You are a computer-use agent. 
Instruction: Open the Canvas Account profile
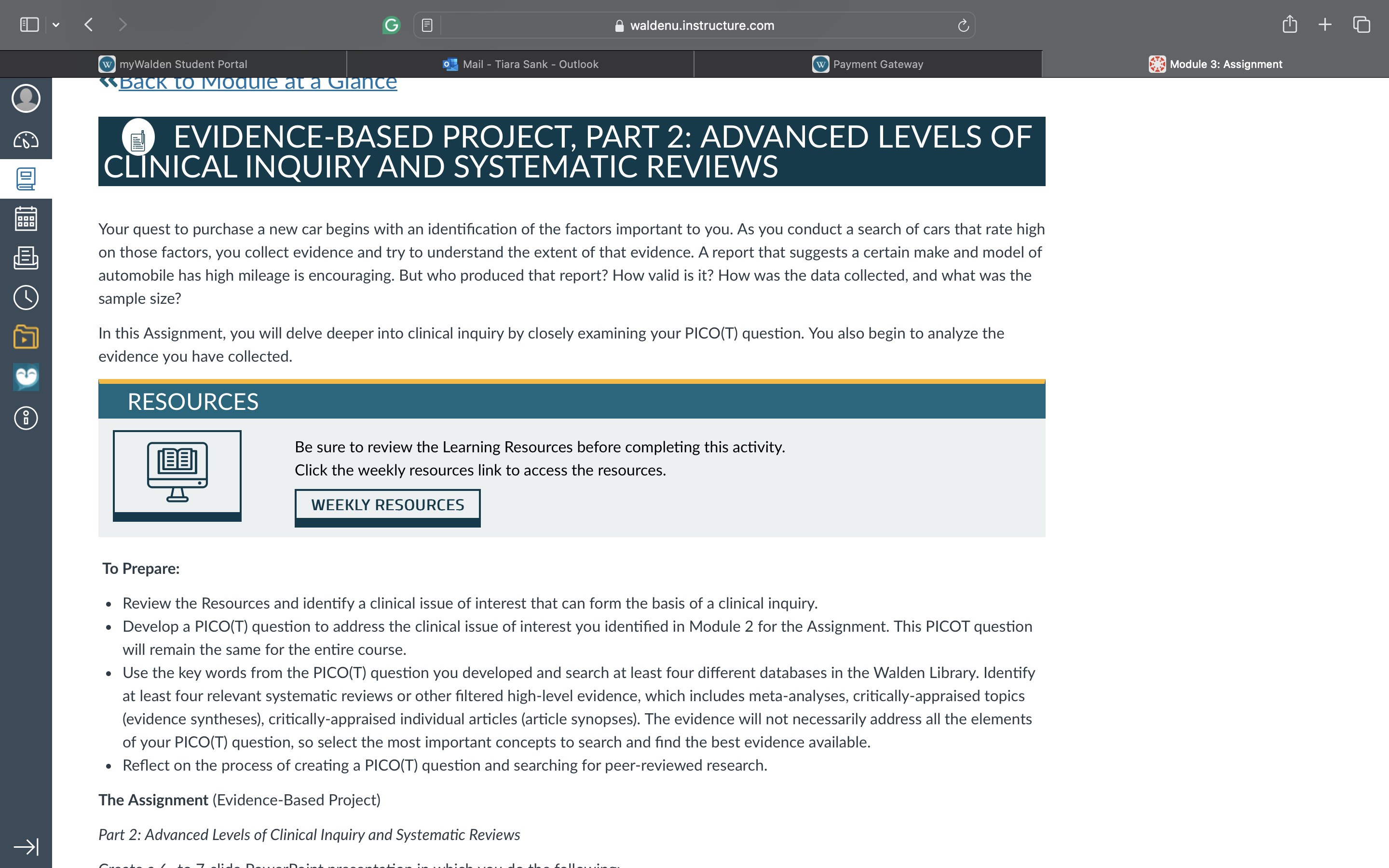point(26,99)
